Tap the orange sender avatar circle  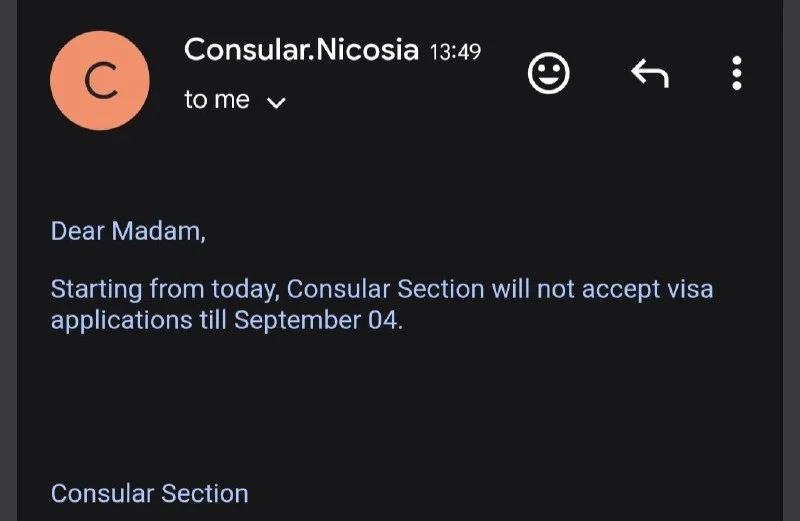tap(100, 81)
